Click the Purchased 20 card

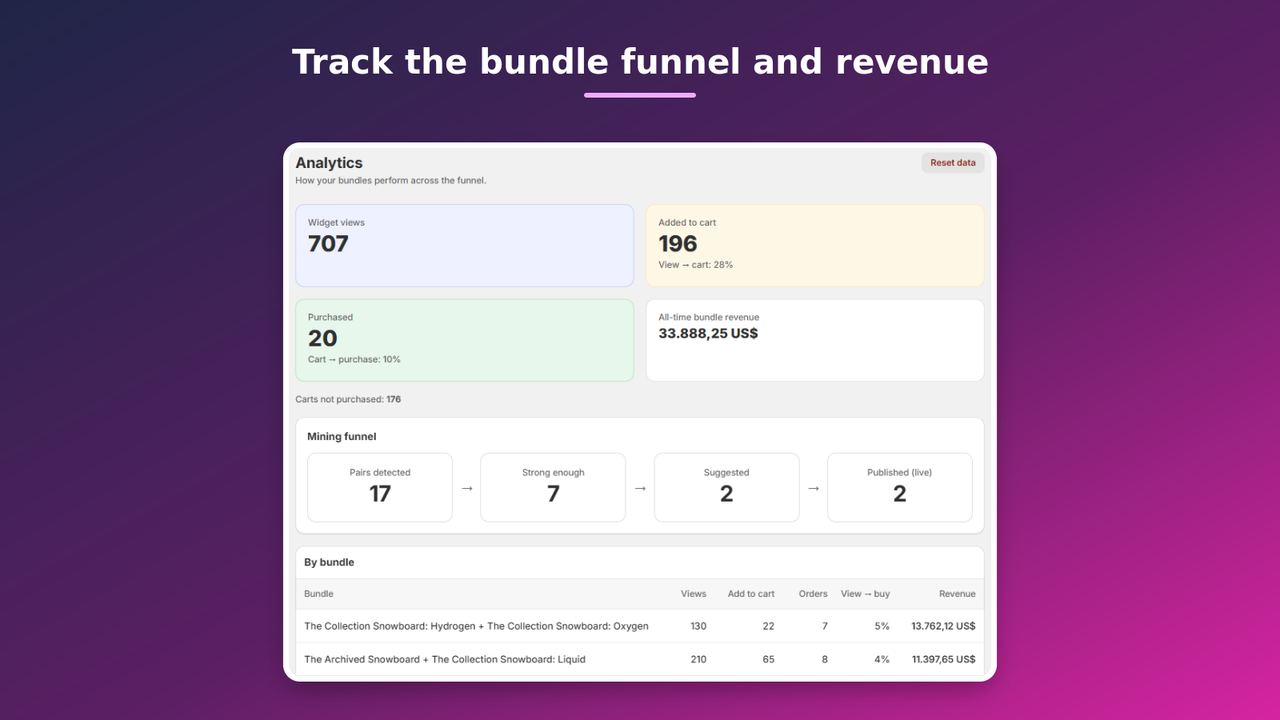[x=464, y=340]
